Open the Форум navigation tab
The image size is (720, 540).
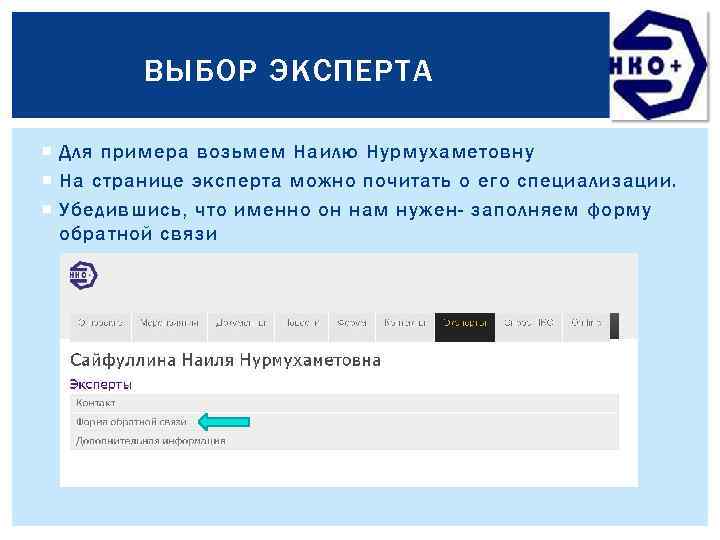(x=352, y=326)
